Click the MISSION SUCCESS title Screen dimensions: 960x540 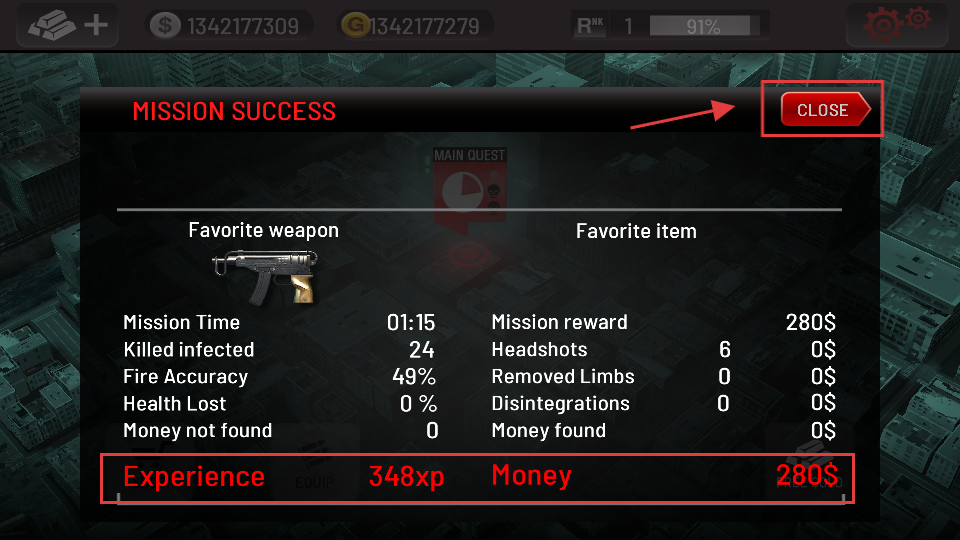234,111
